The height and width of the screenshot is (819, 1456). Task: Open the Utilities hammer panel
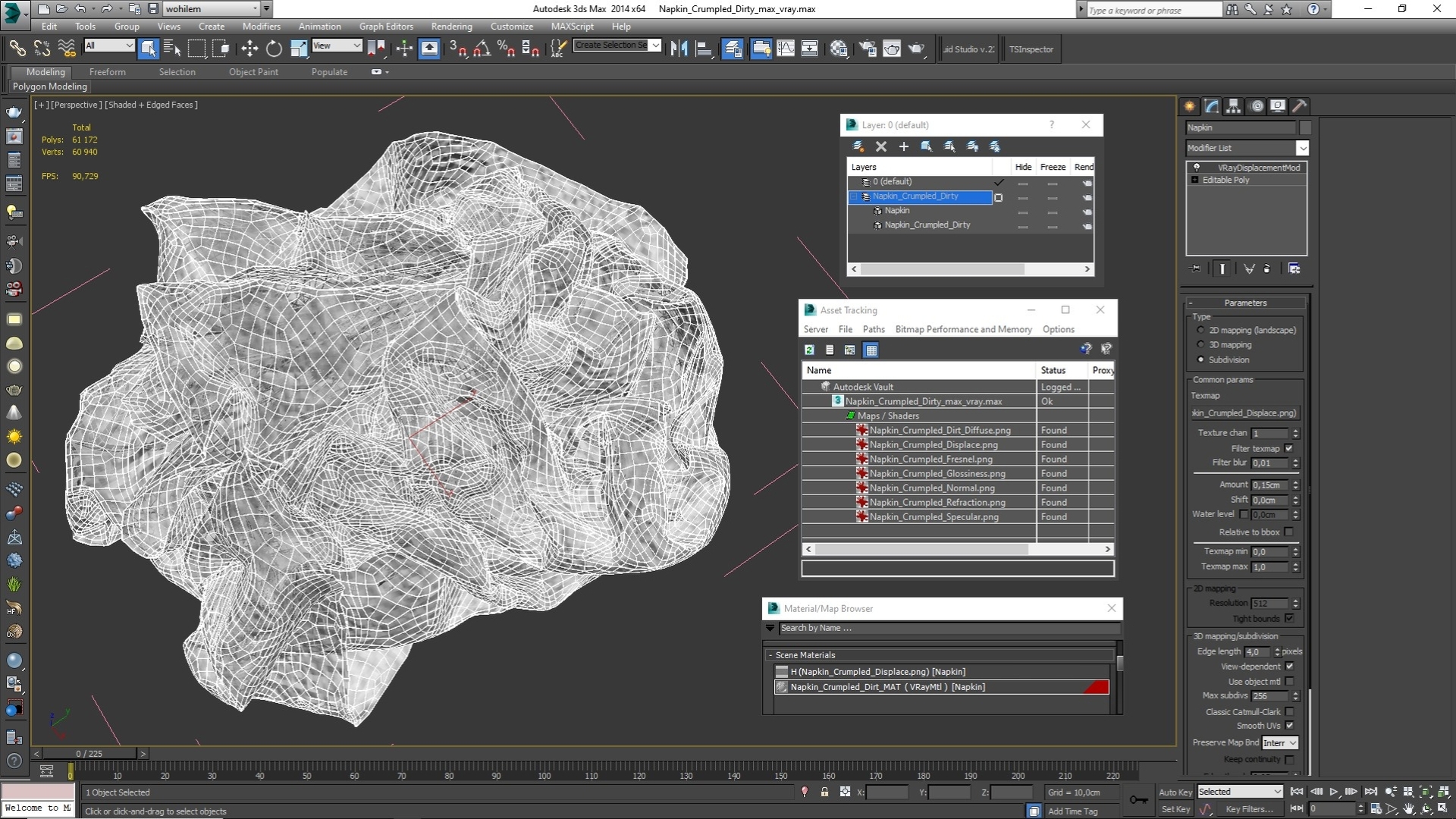point(1300,106)
